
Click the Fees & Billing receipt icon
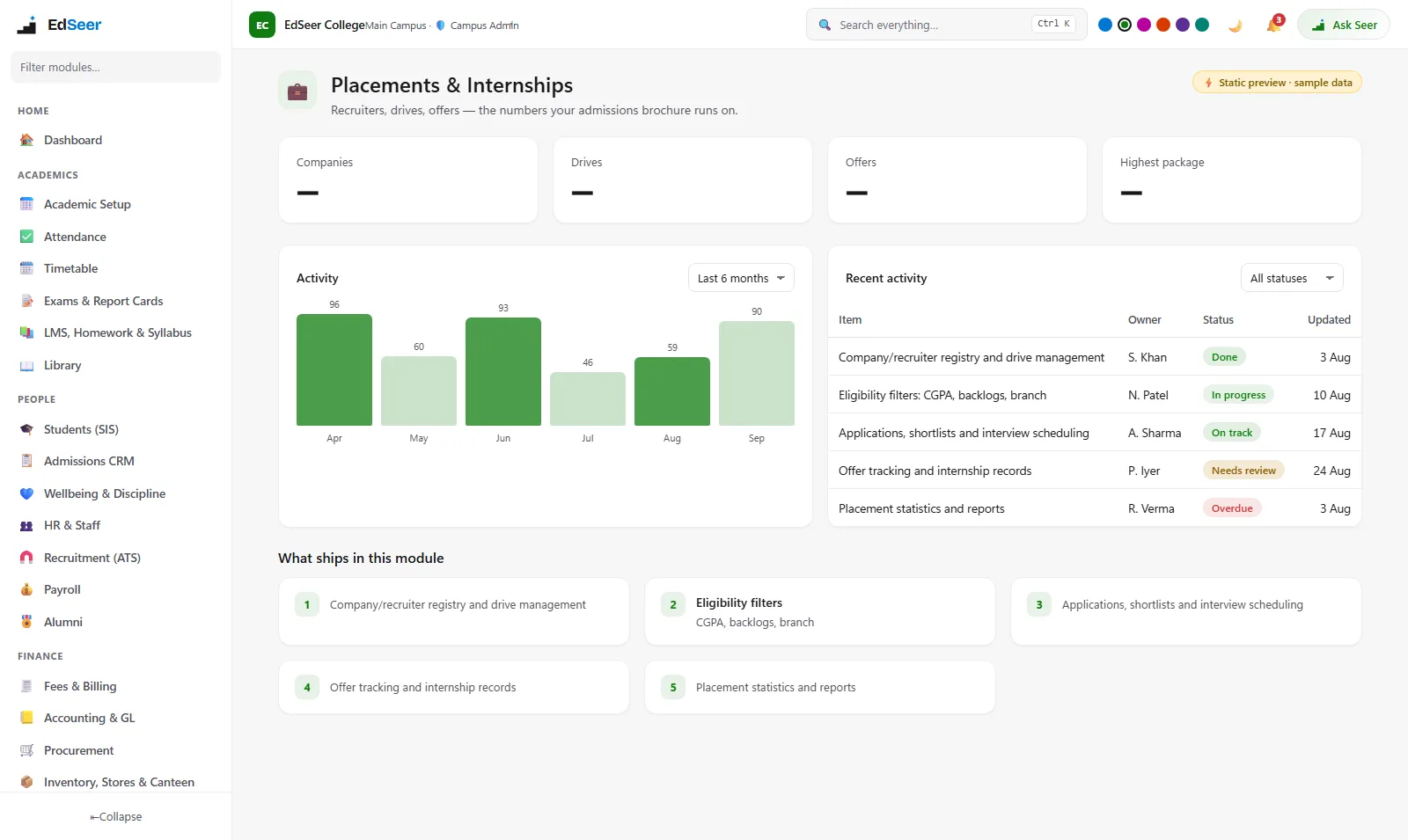tap(26, 686)
